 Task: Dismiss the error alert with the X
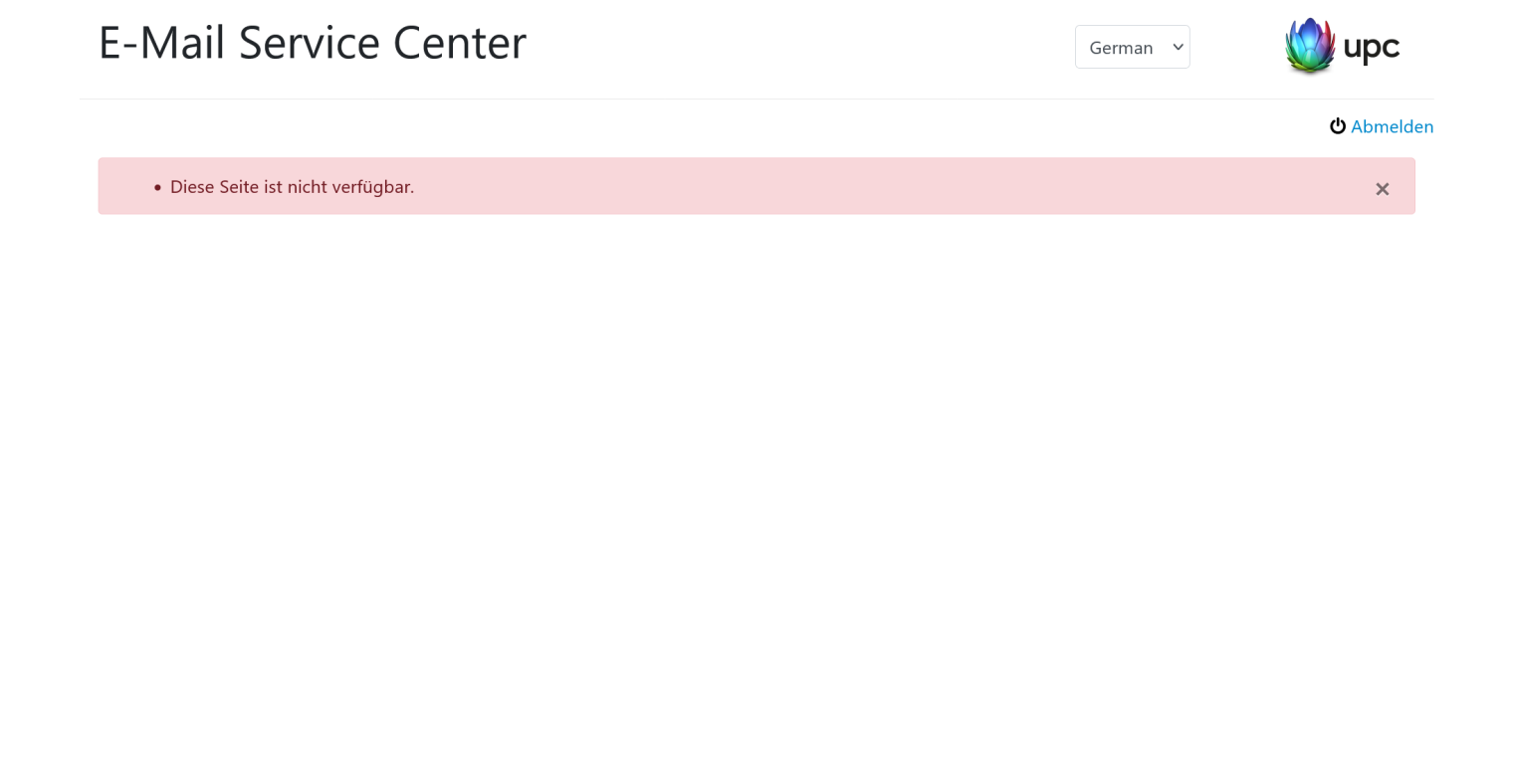point(1382,189)
